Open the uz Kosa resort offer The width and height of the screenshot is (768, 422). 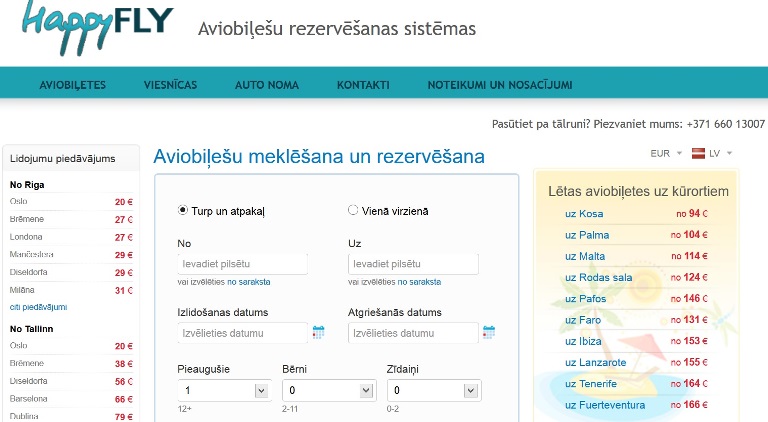pyautogui.click(x=584, y=213)
